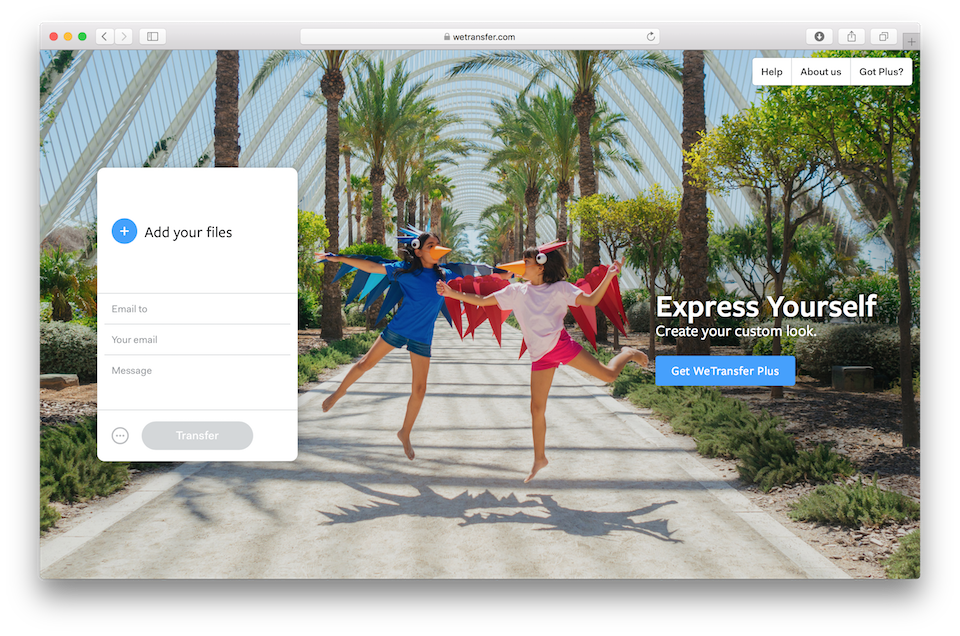
Task: Go forward with Safari forward arrow
Action: pyautogui.click(x=124, y=37)
